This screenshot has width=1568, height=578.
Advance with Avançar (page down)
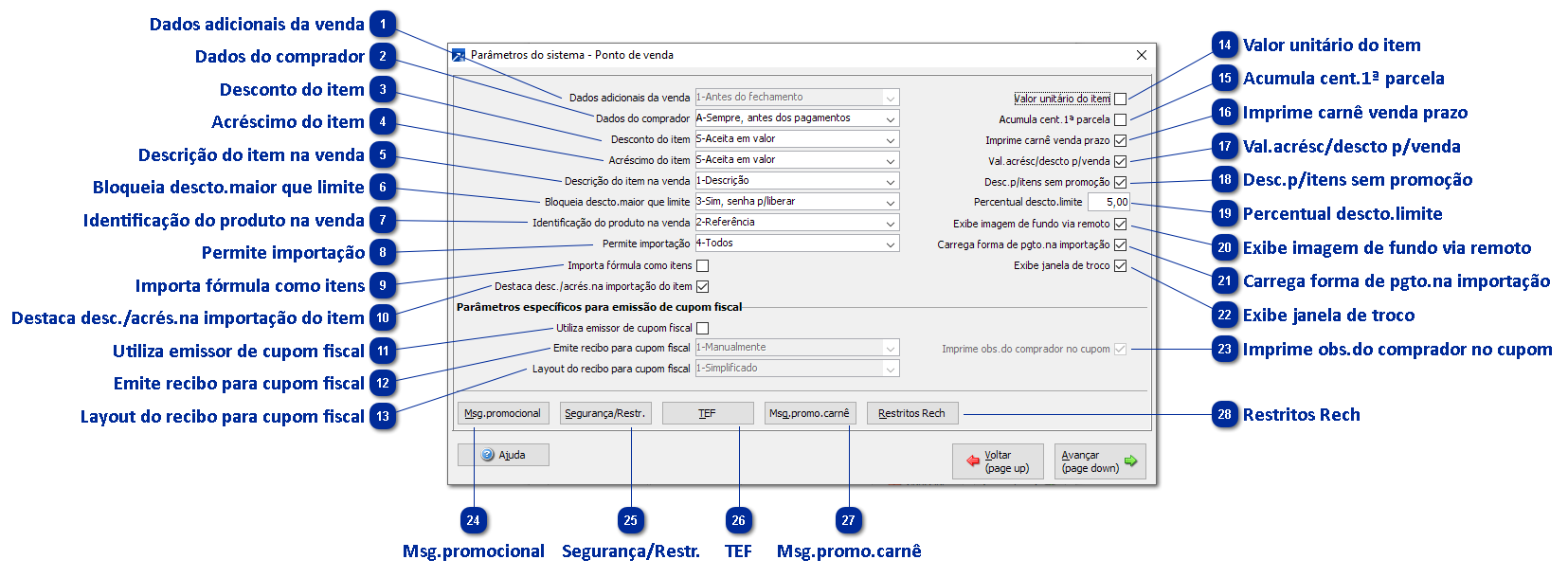coord(1100,461)
